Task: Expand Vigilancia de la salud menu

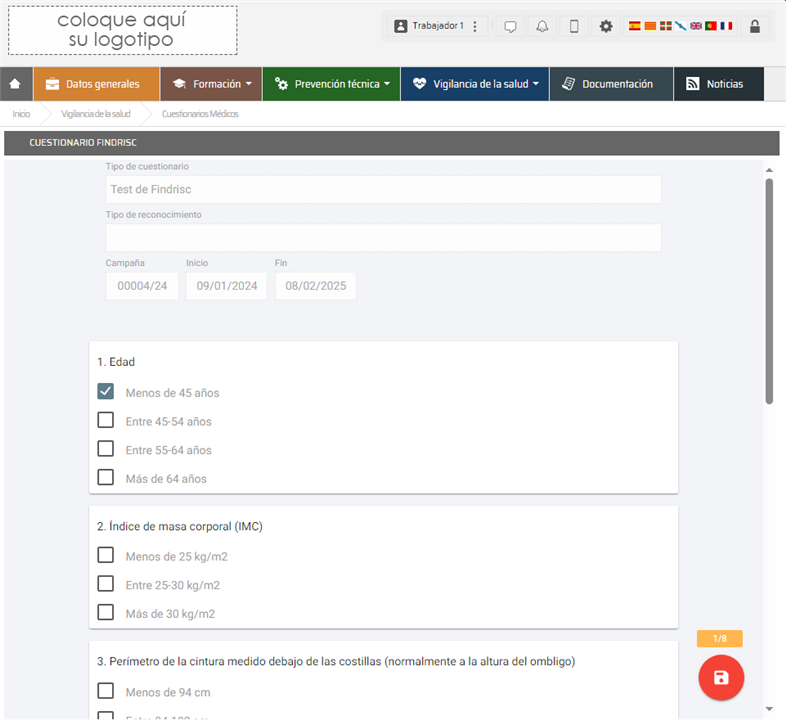Action: tap(475, 84)
